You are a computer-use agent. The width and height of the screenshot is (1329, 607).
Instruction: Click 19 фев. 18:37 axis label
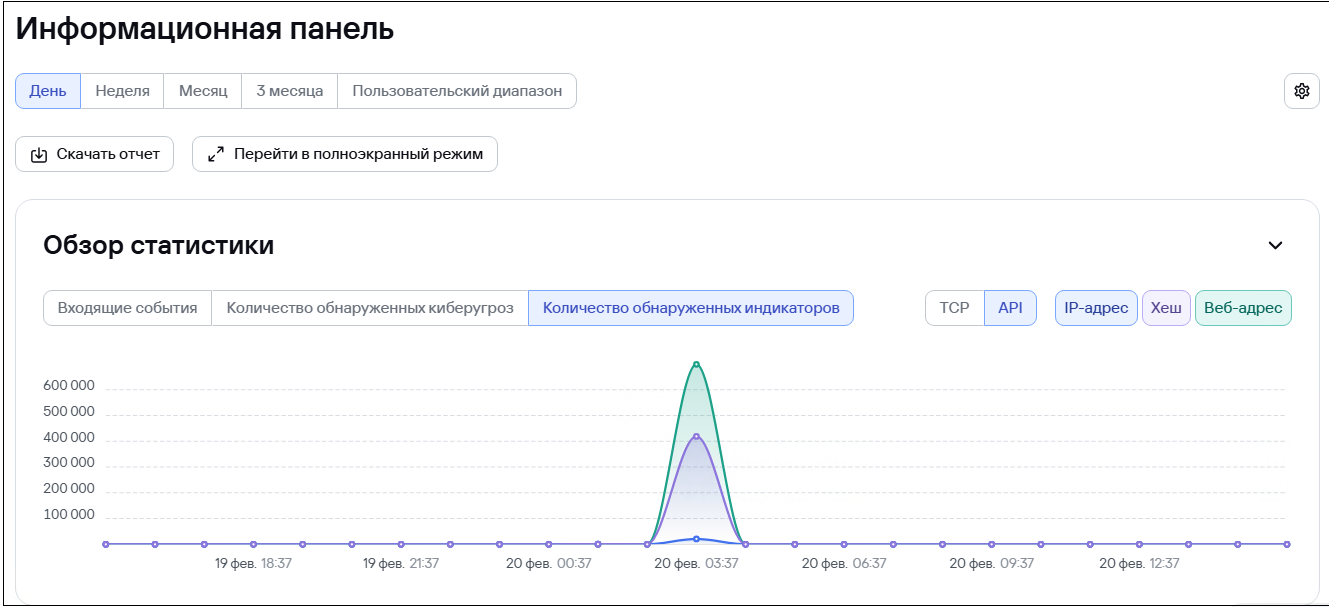click(253, 564)
